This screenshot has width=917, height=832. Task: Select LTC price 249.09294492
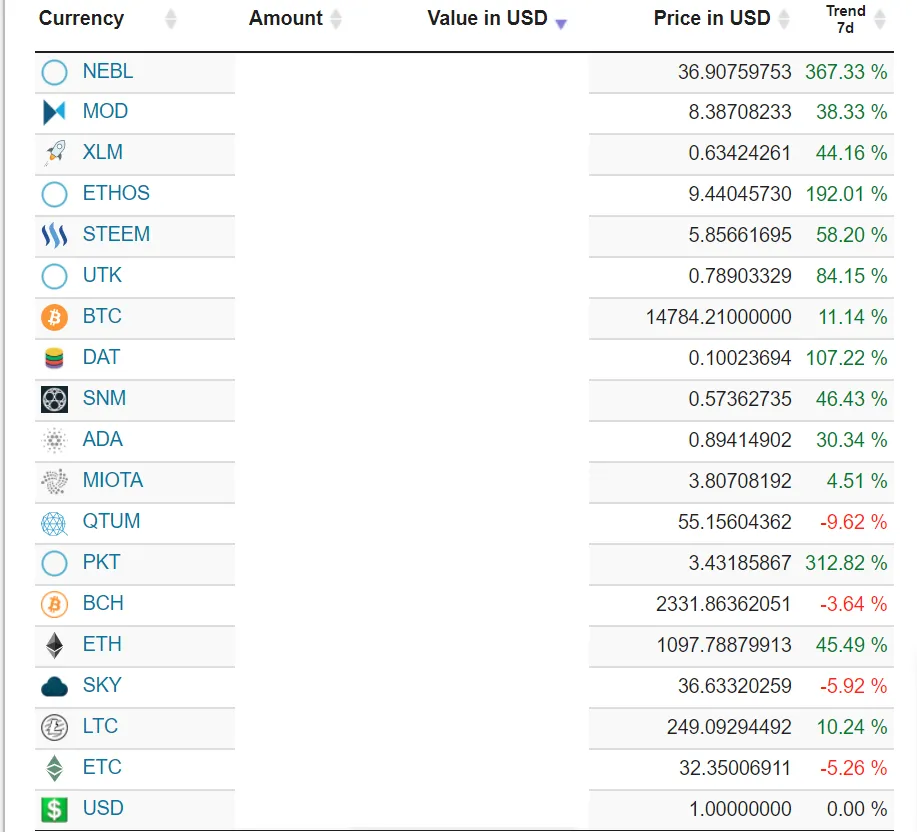coord(729,727)
